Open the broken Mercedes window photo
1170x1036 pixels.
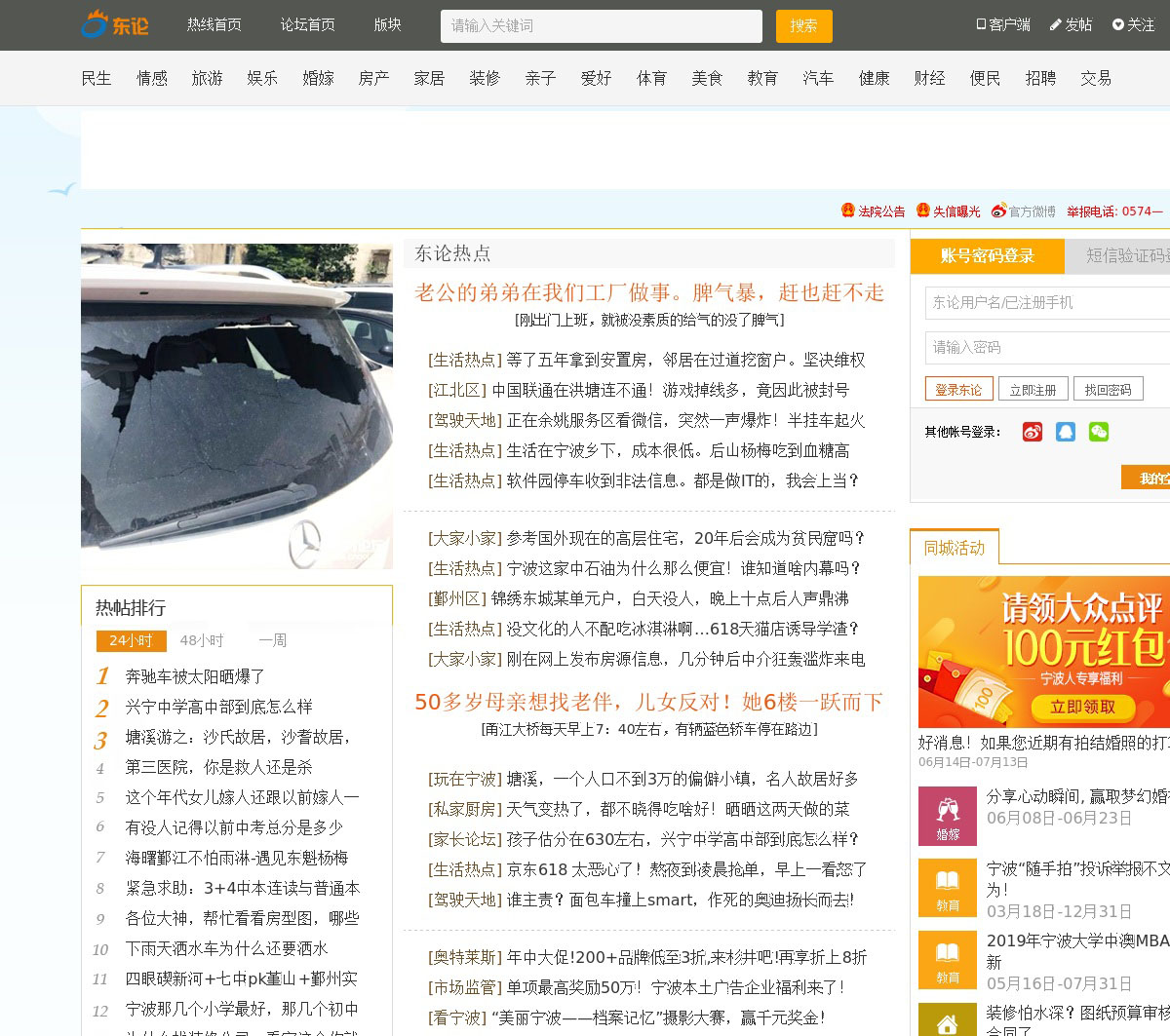click(237, 406)
